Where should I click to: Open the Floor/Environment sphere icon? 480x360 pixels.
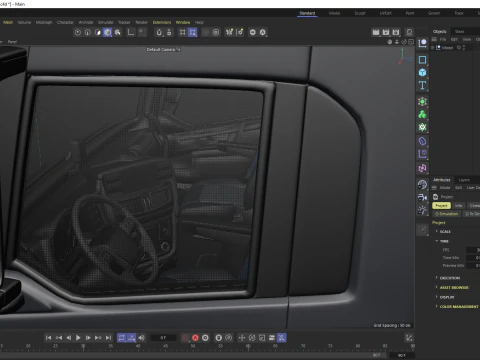pyautogui.click(x=422, y=184)
